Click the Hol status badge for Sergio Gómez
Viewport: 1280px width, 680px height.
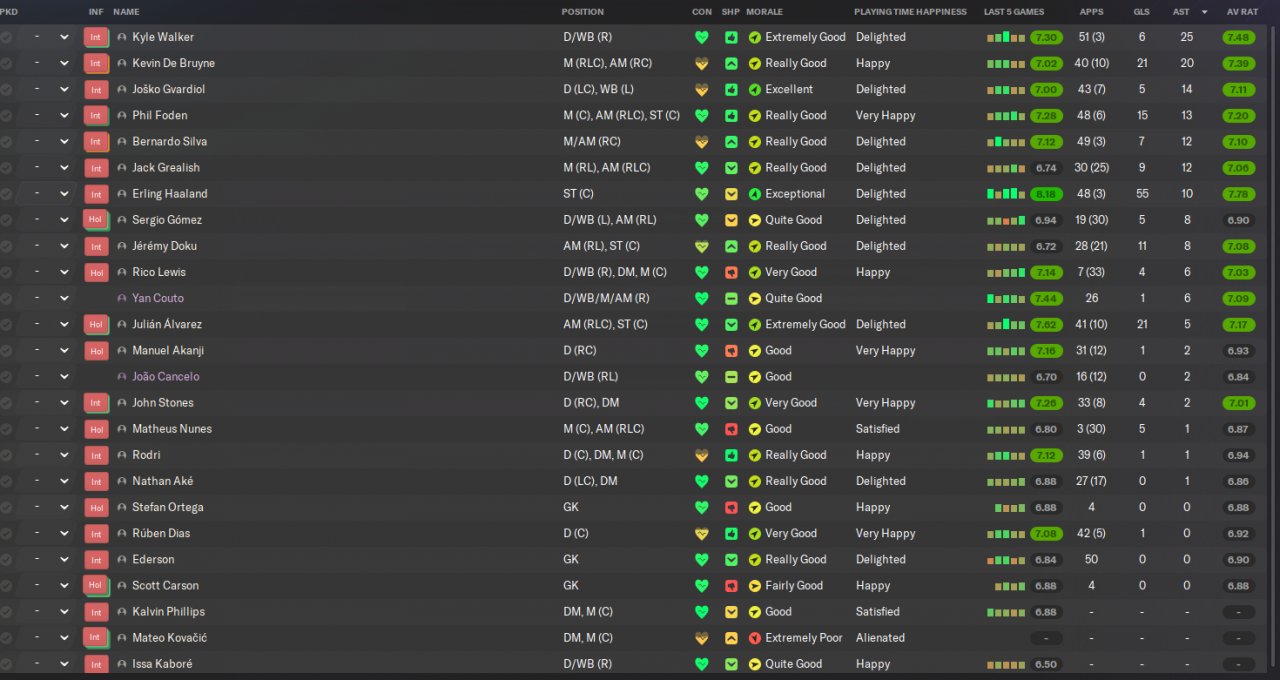pyautogui.click(x=95, y=220)
